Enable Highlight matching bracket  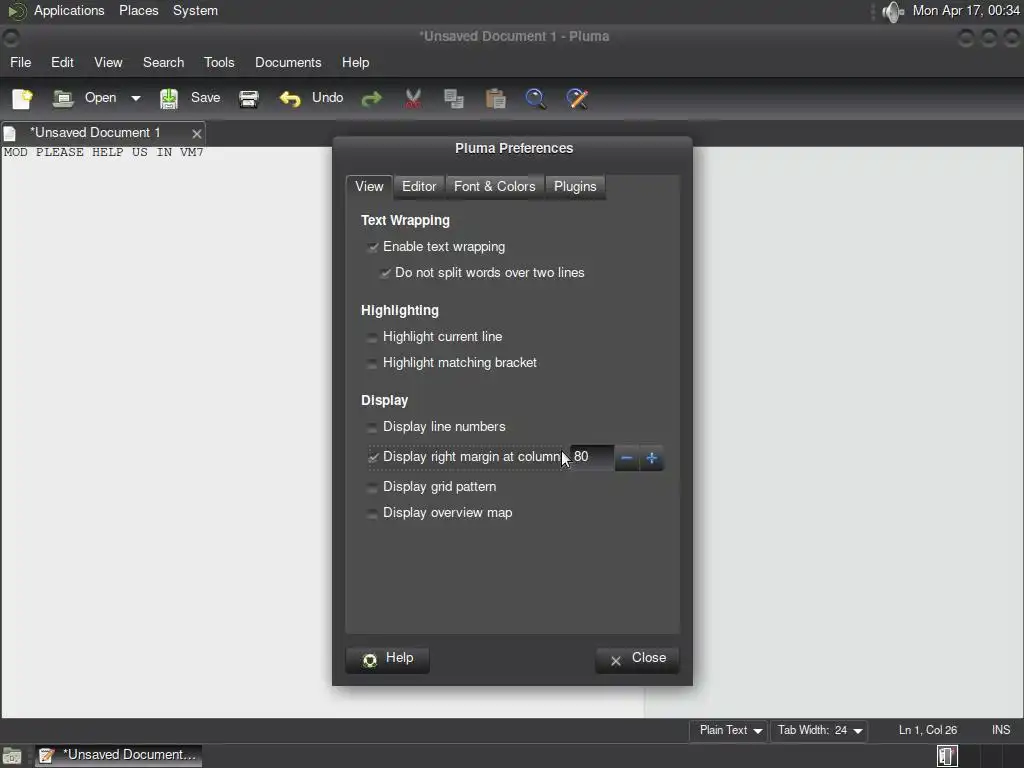pyautogui.click(x=372, y=363)
